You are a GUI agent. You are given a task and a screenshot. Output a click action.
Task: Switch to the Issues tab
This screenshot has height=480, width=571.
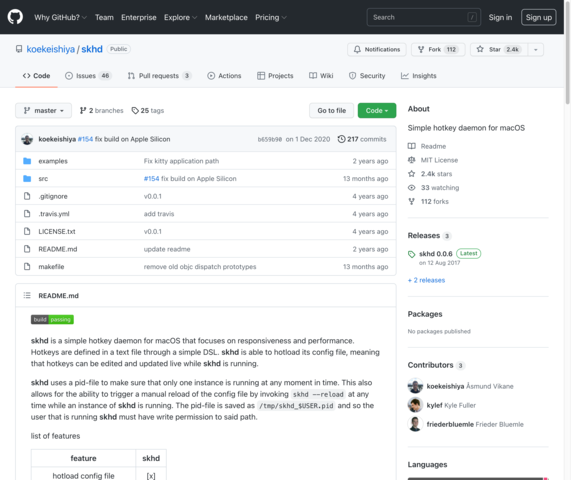coord(88,76)
